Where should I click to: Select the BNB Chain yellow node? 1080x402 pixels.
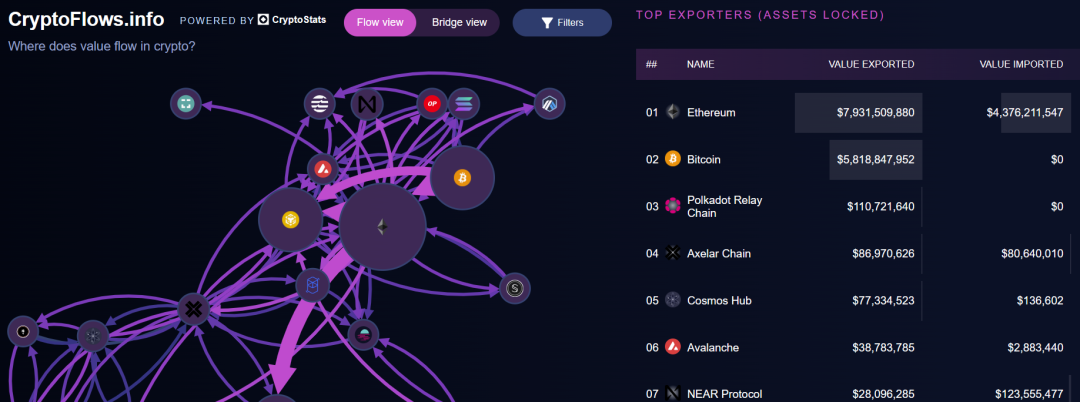(290, 220)
